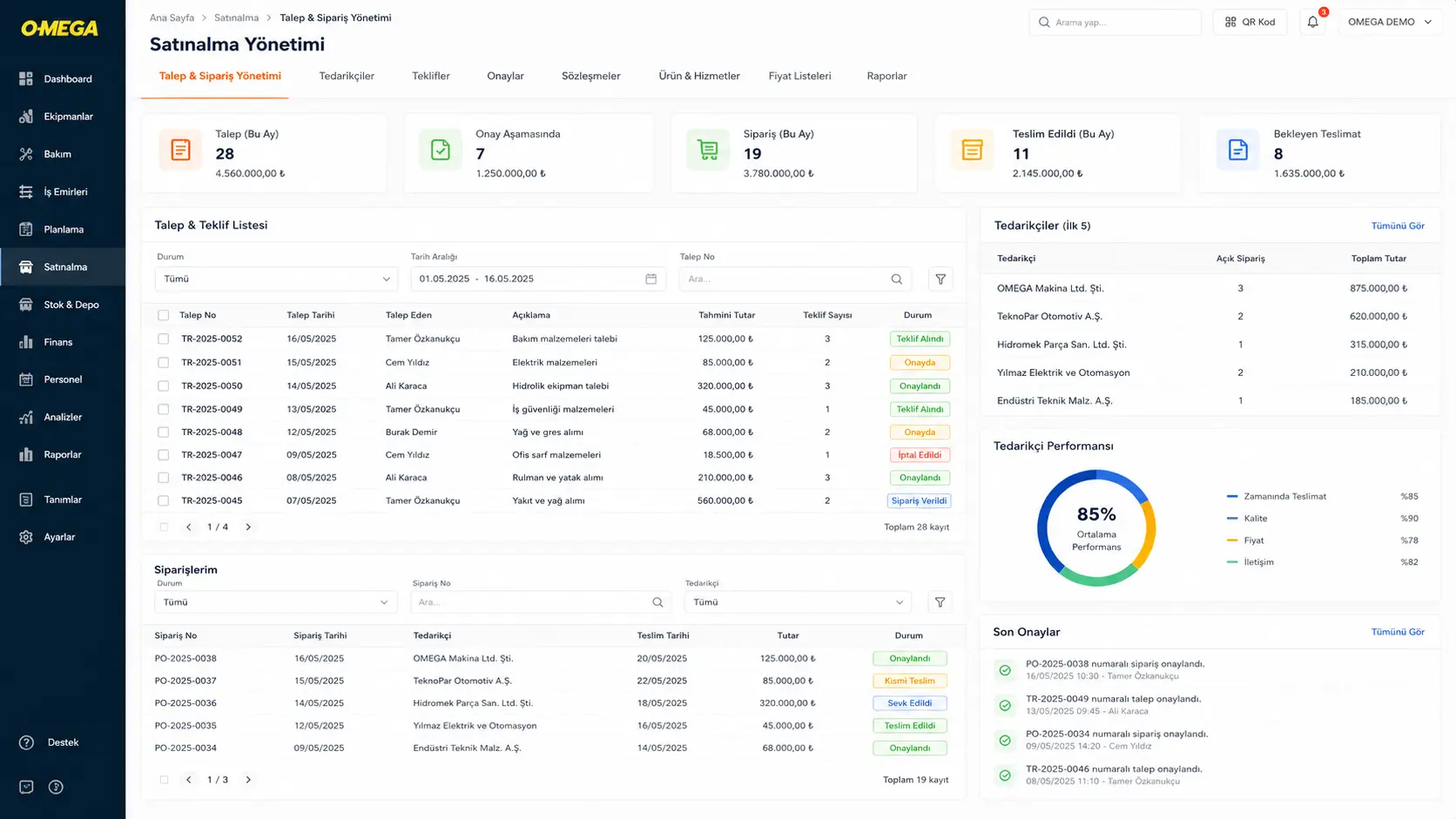Open the notifications bell icon

(1312, 22)
